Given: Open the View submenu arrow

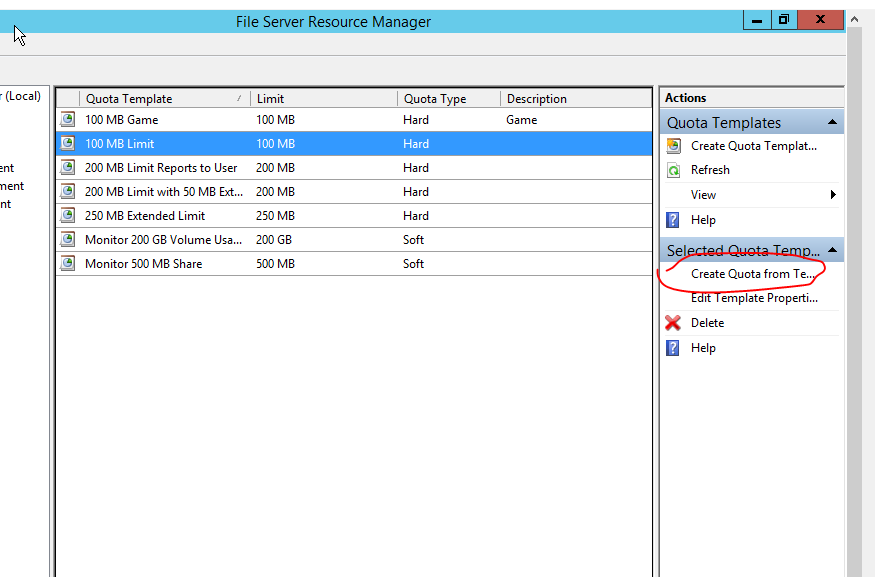Looking at the screenshot, I should click(x=832, y=194).
